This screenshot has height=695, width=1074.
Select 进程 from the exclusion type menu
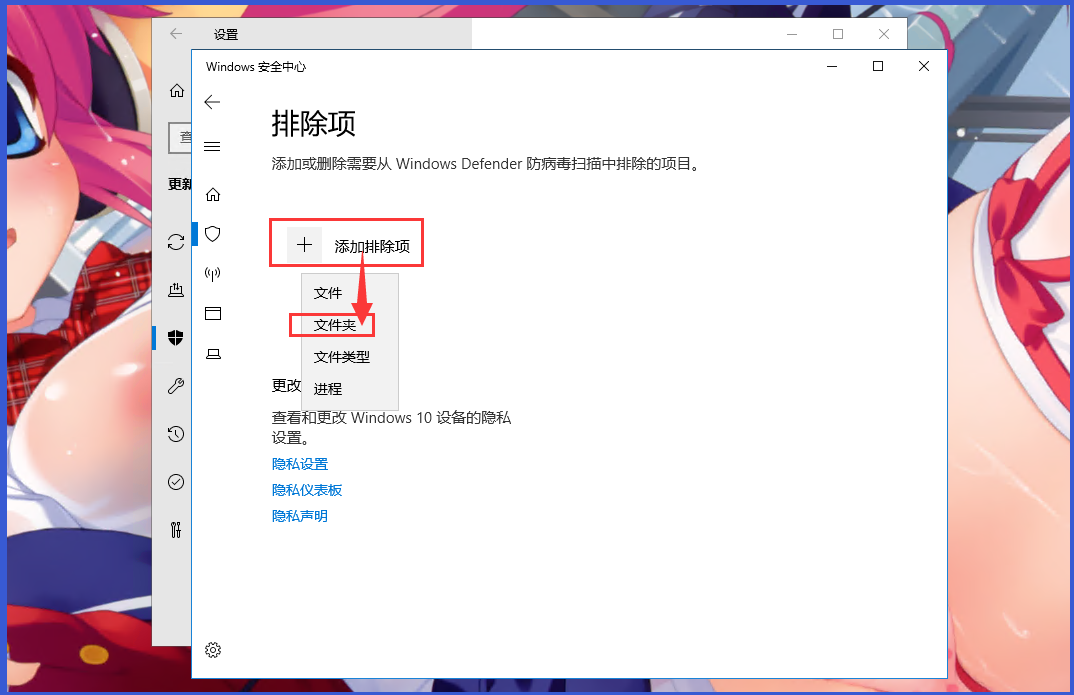click(326, 388)
